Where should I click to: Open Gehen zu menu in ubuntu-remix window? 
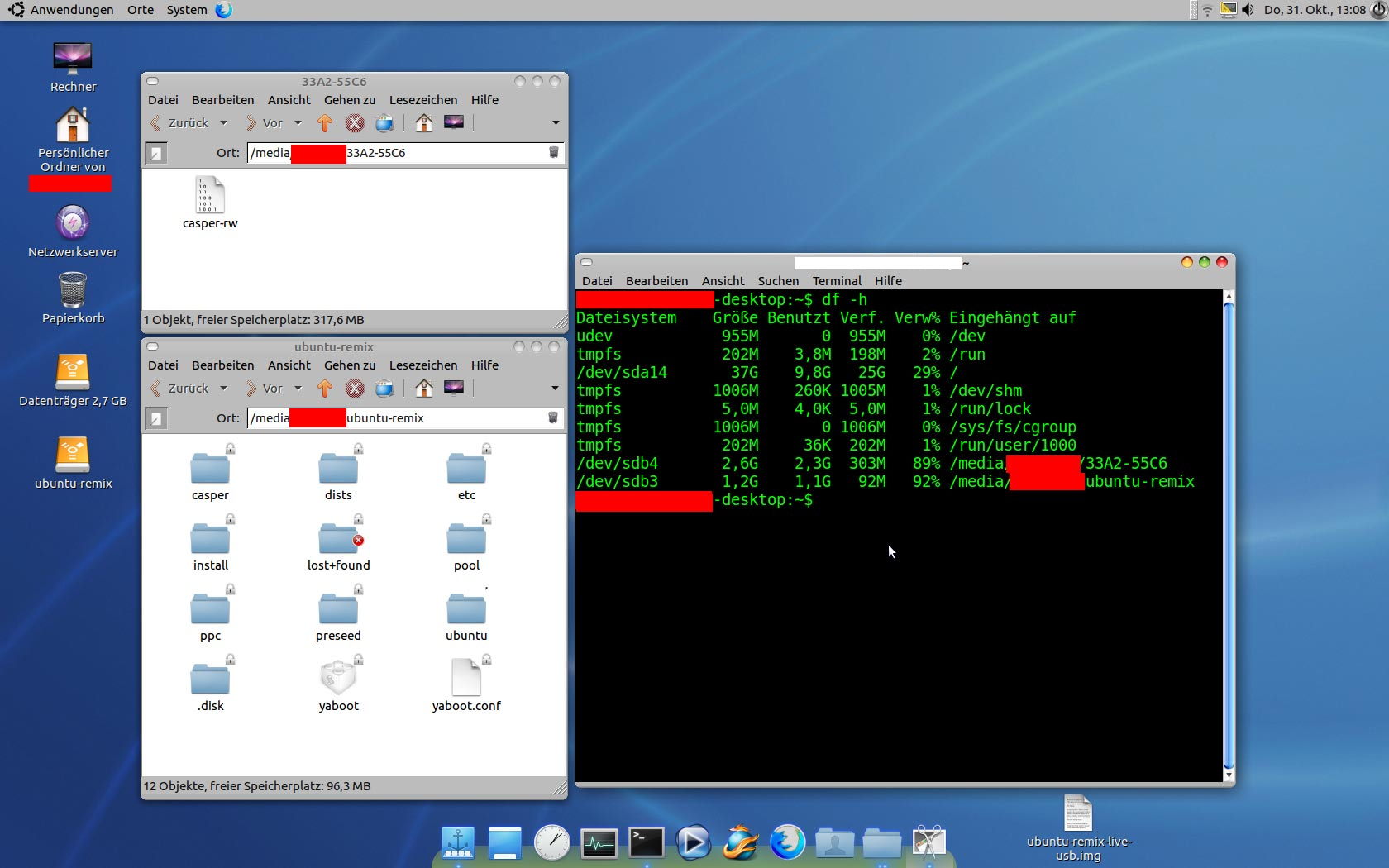(x=350, y=365)
